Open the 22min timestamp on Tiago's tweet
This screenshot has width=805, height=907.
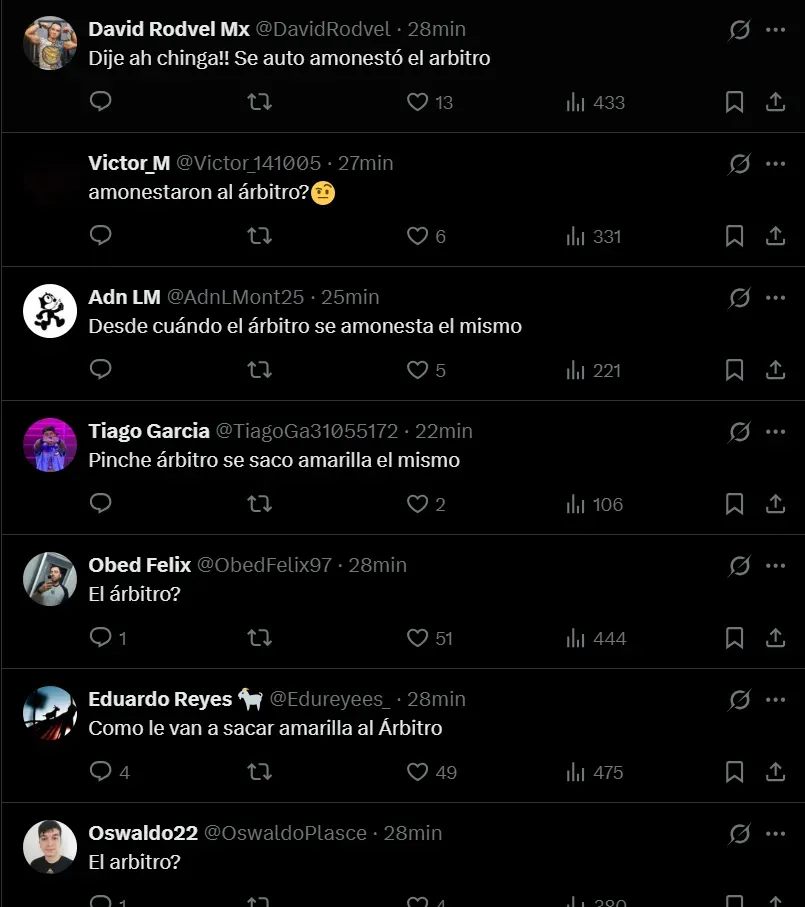pyautogui.click(x=444, y=431)
